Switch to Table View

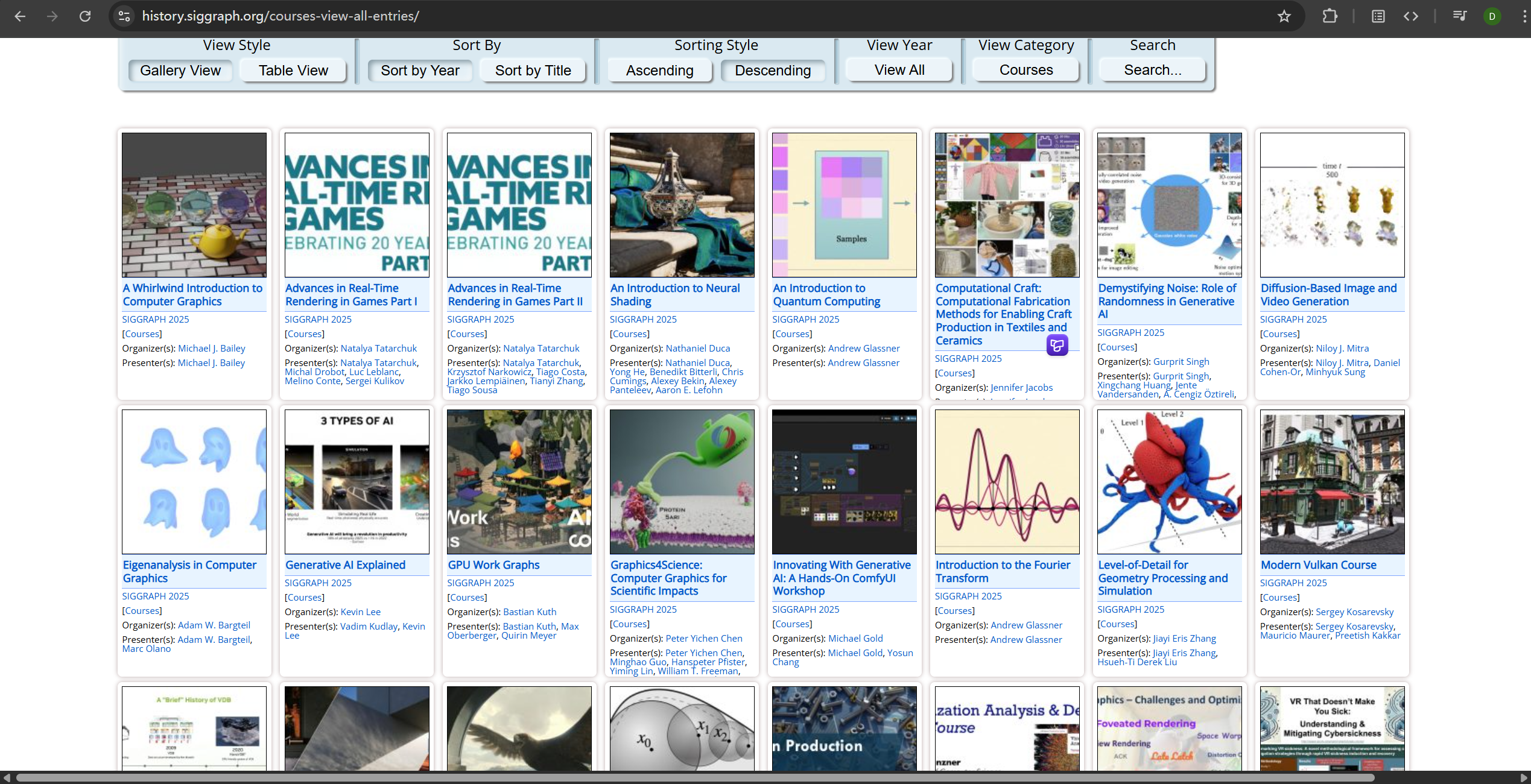coord(293,71)
